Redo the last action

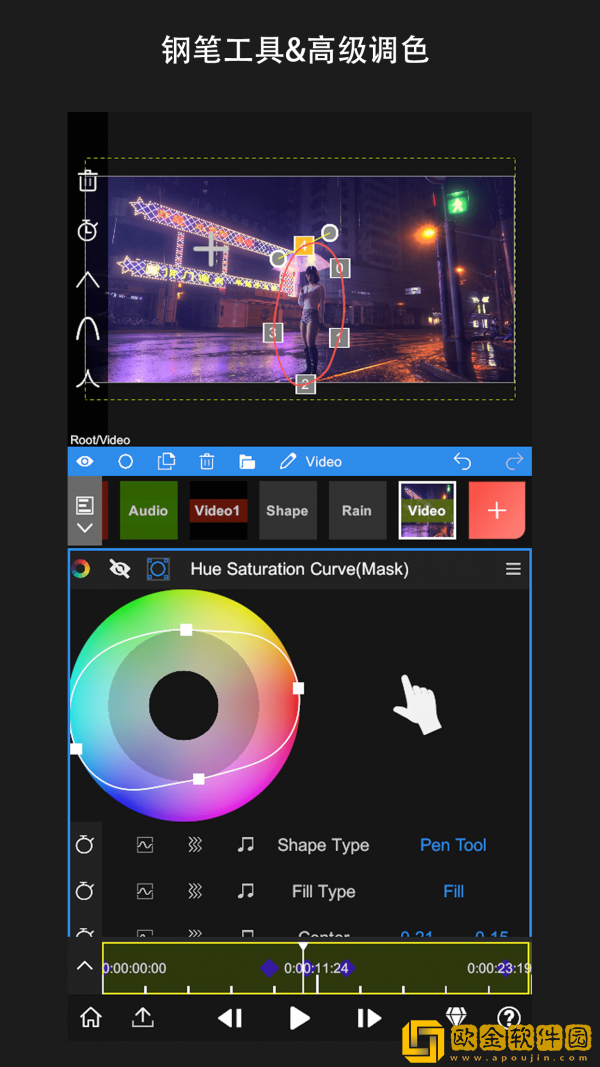click(515, 461)
